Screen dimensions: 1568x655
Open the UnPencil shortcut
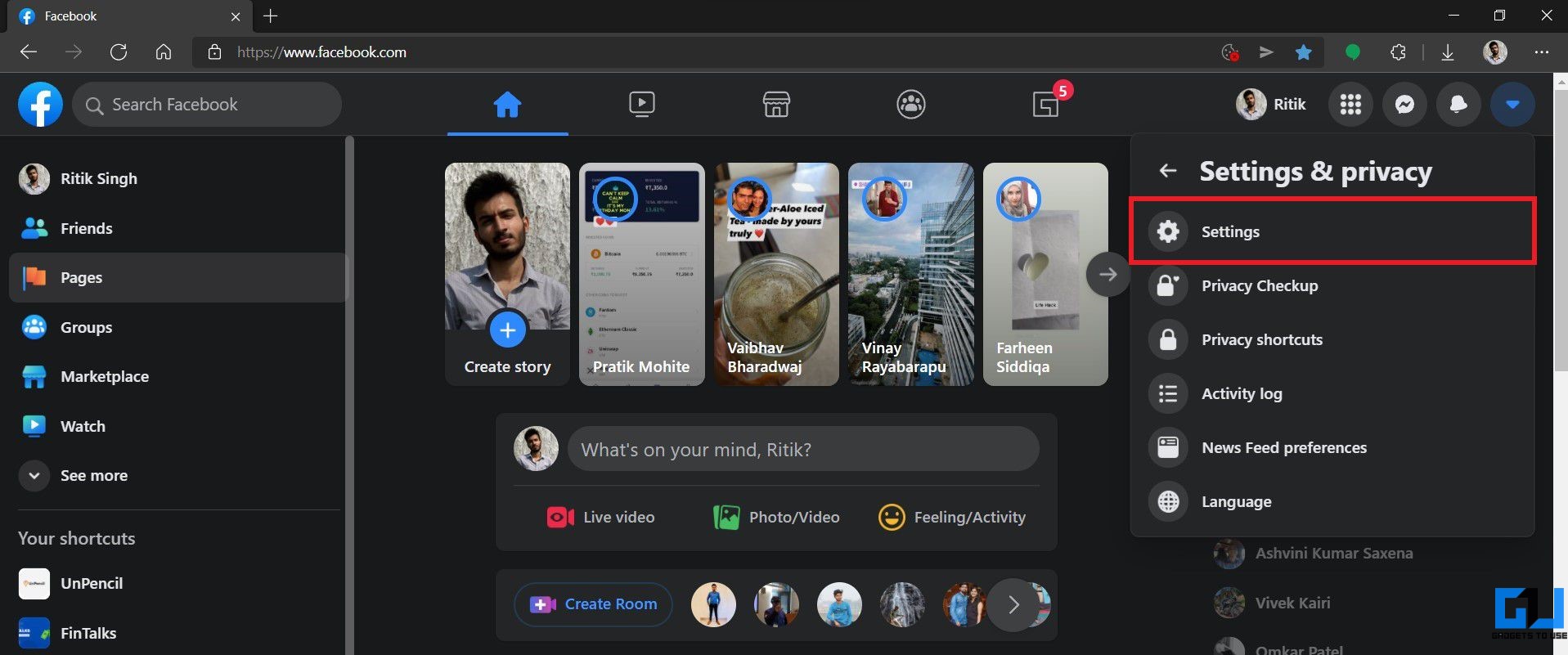(x=178, y=583)
